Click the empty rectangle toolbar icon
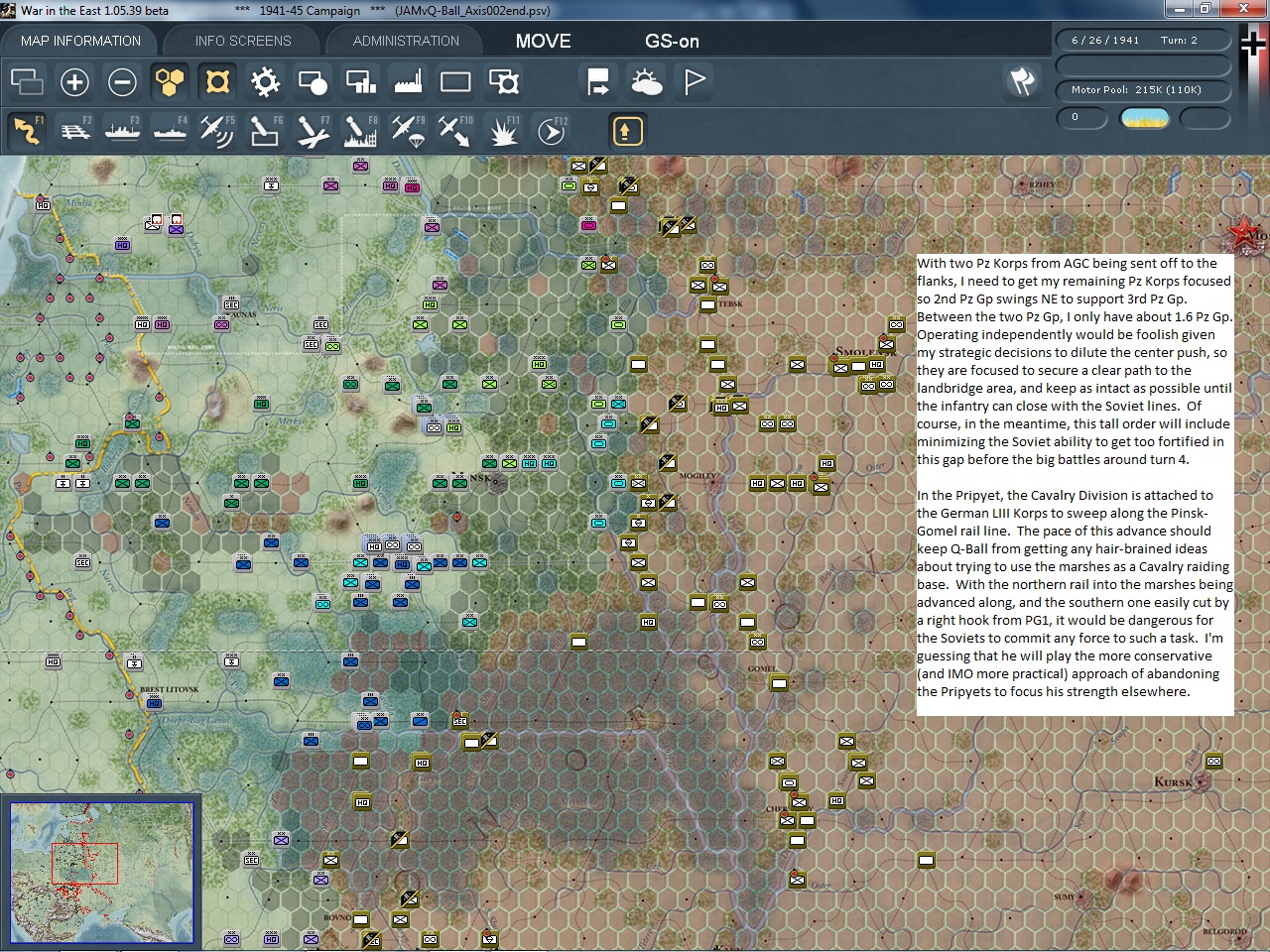The image size is (1270, 952). (x=455, y=81)
